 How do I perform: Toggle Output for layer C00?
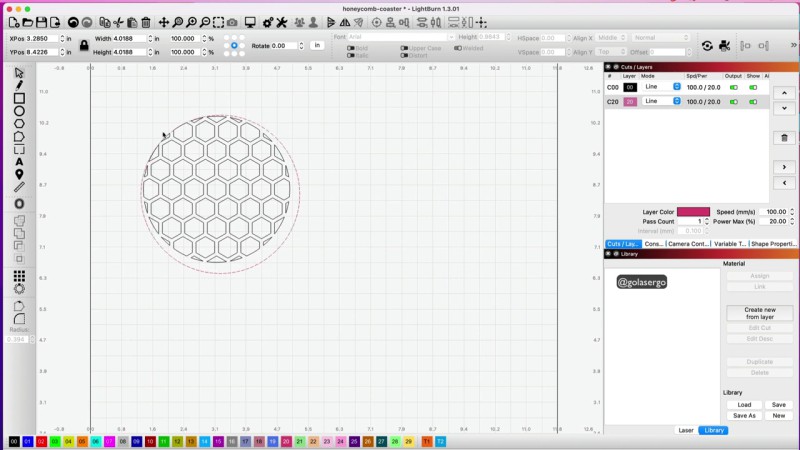tap(734, 88)
